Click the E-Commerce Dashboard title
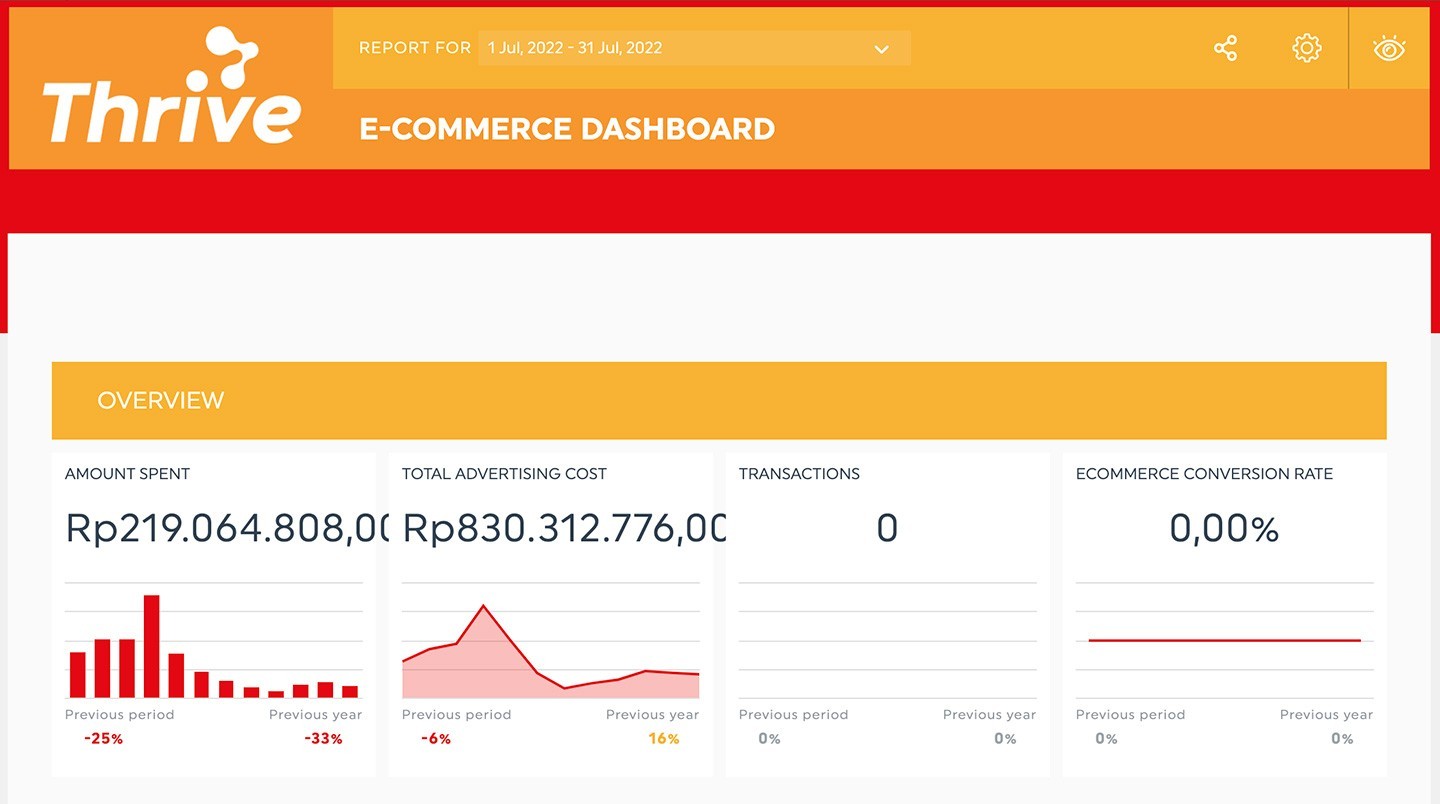This screenshot has width=1440, height=804. (x=567, y=129)
